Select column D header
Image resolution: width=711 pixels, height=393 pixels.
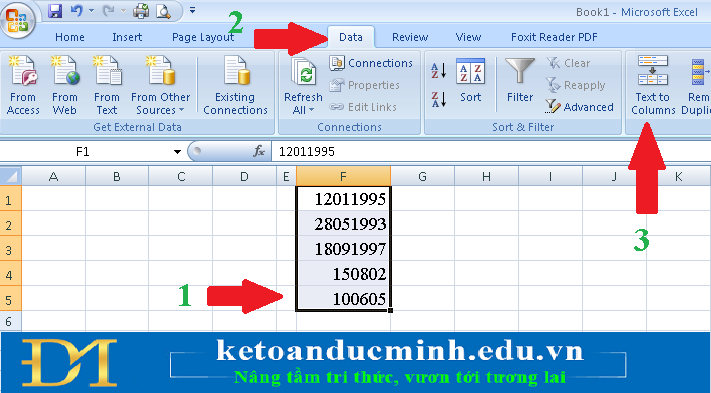point(244,176)
